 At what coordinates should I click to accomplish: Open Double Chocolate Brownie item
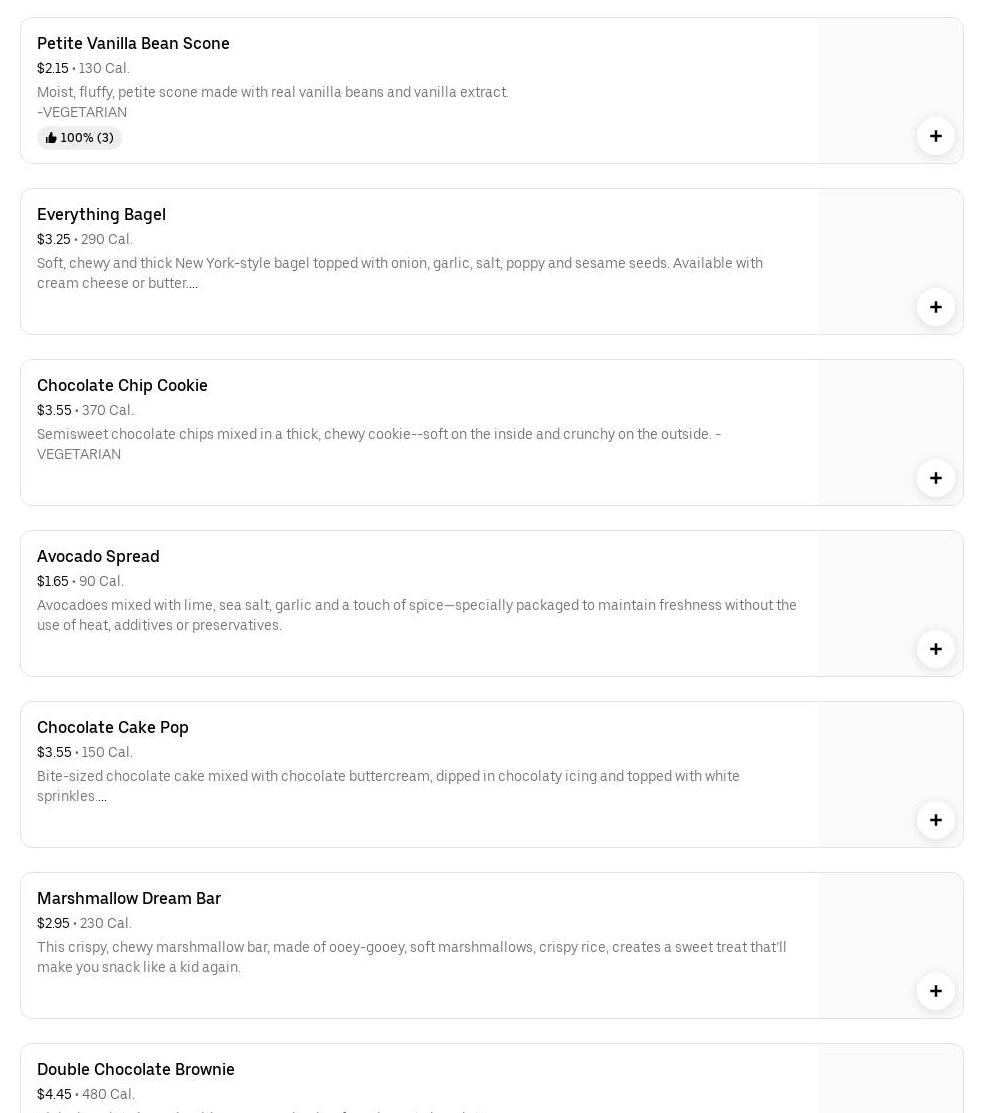pyautogui.click(x=136, y=1069)
